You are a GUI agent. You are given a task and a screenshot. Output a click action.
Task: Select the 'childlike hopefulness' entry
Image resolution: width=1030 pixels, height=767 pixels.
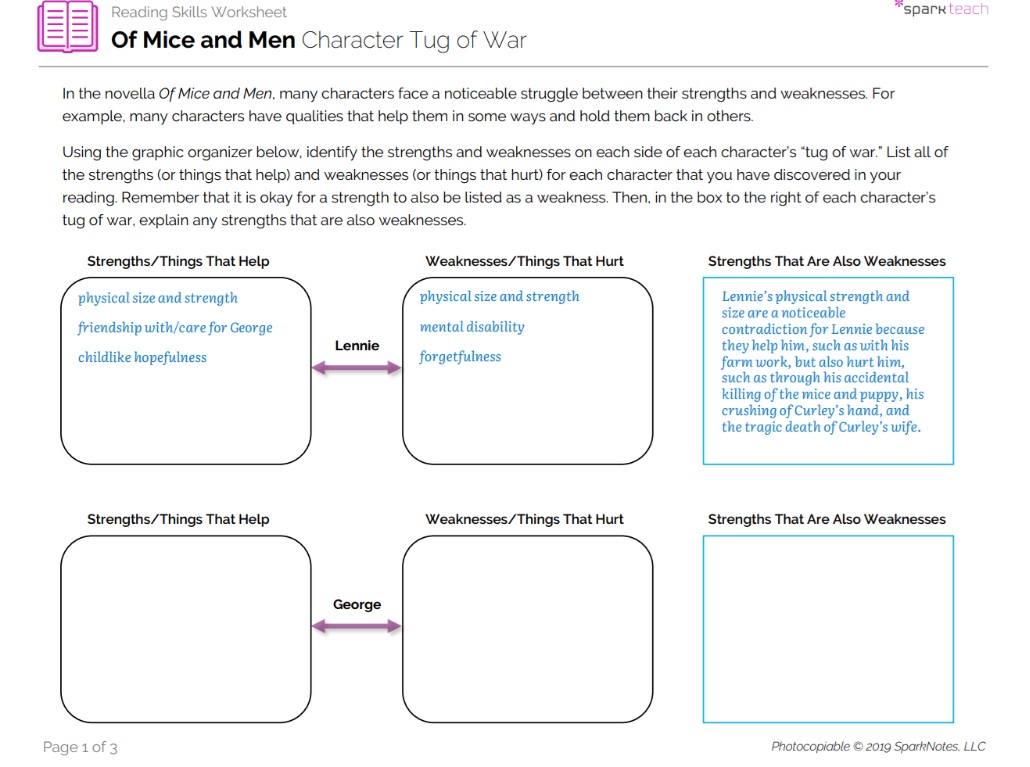(x=142, y=358)
